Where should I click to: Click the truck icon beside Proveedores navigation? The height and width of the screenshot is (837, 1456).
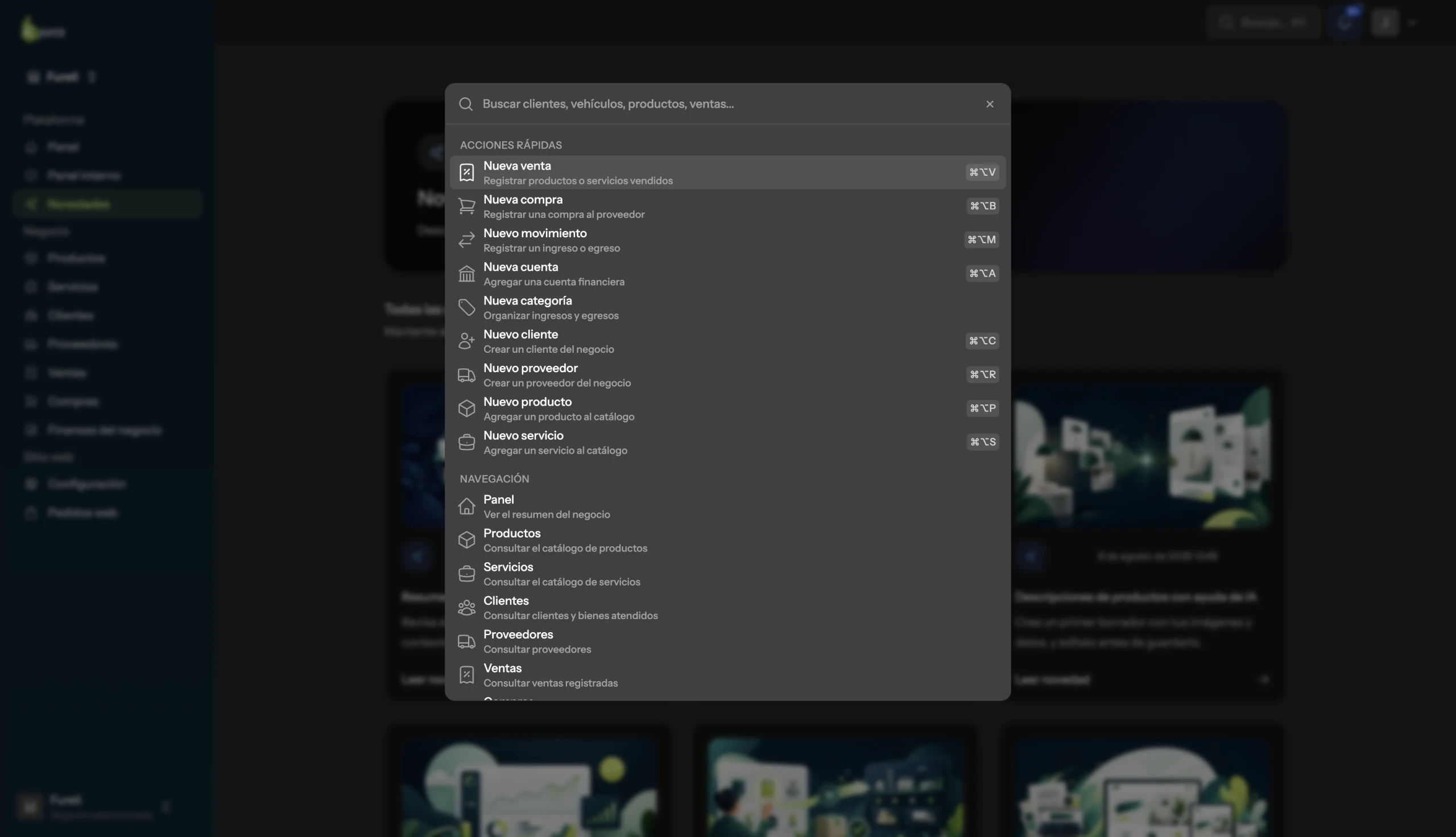[466, 641]
